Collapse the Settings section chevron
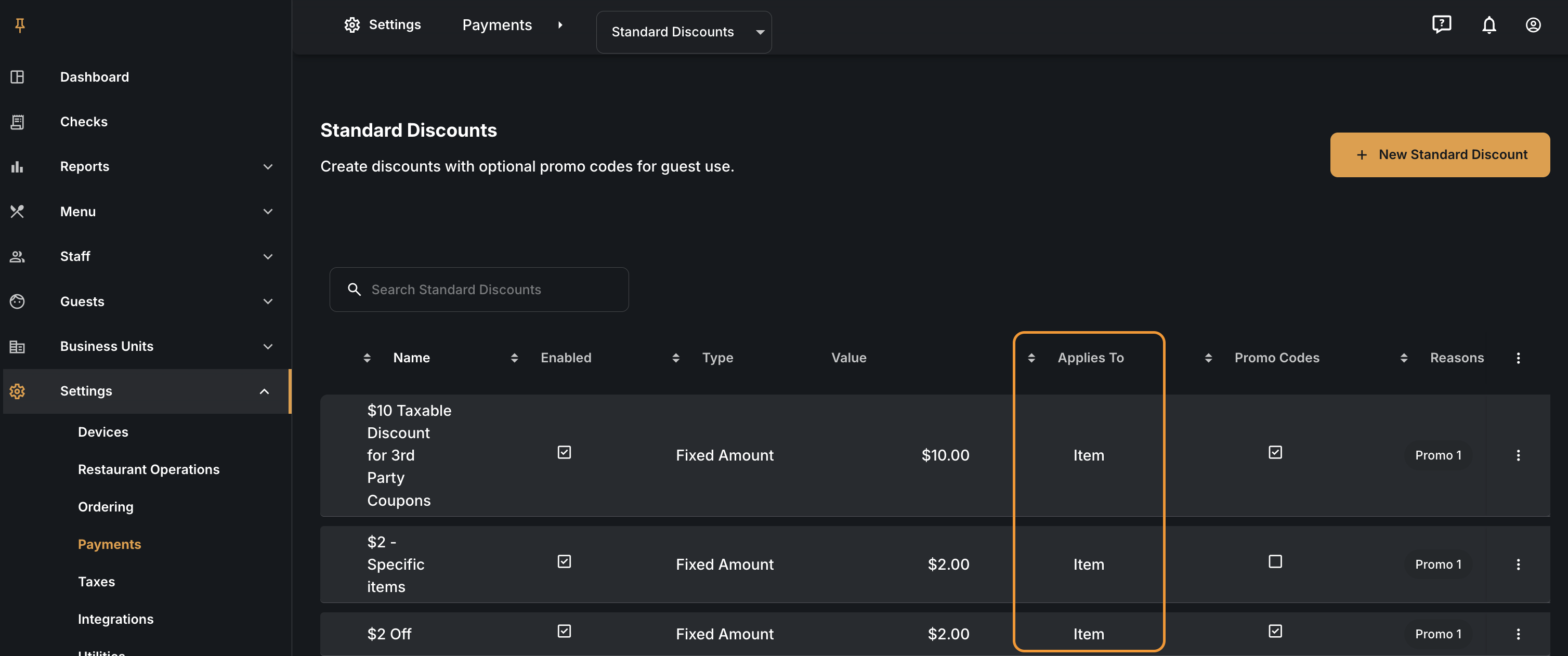 click(264, 391)
